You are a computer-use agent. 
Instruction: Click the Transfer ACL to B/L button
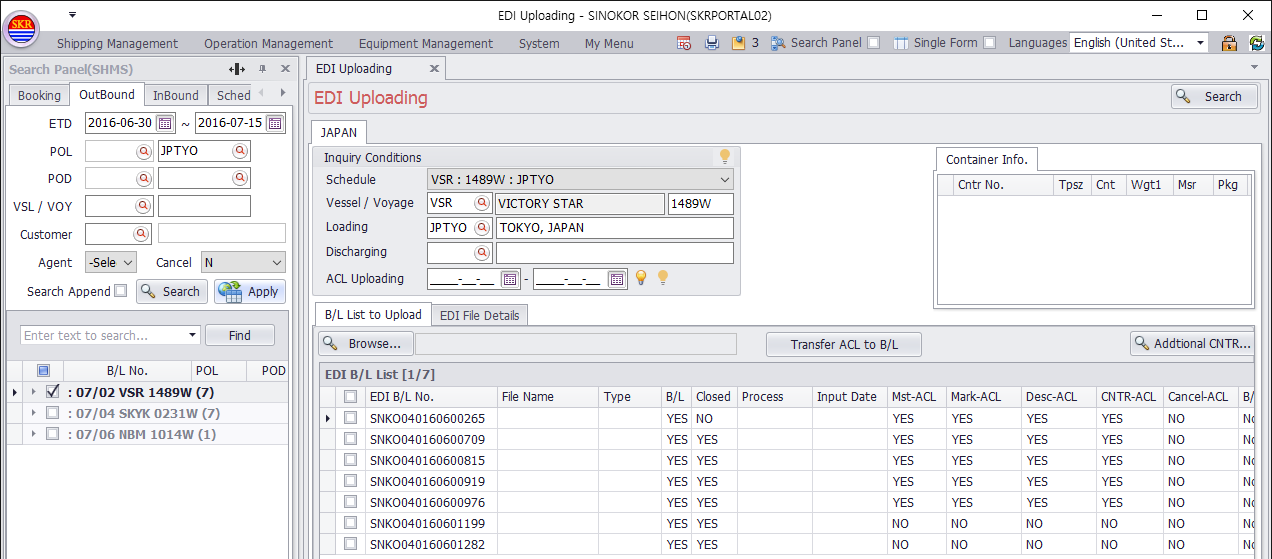(x=844, y=344)
